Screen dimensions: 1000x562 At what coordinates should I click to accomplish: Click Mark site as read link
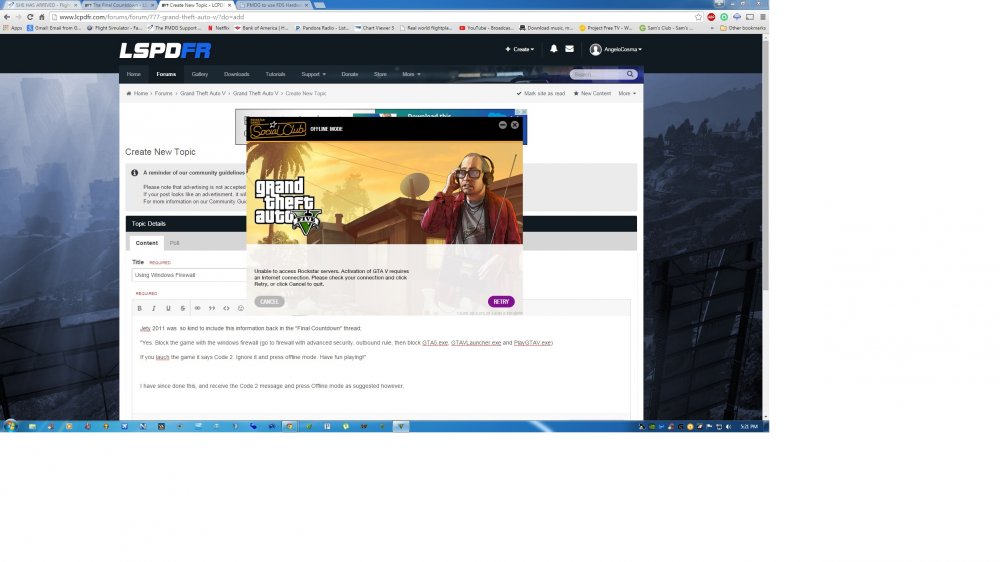[541, 93]
